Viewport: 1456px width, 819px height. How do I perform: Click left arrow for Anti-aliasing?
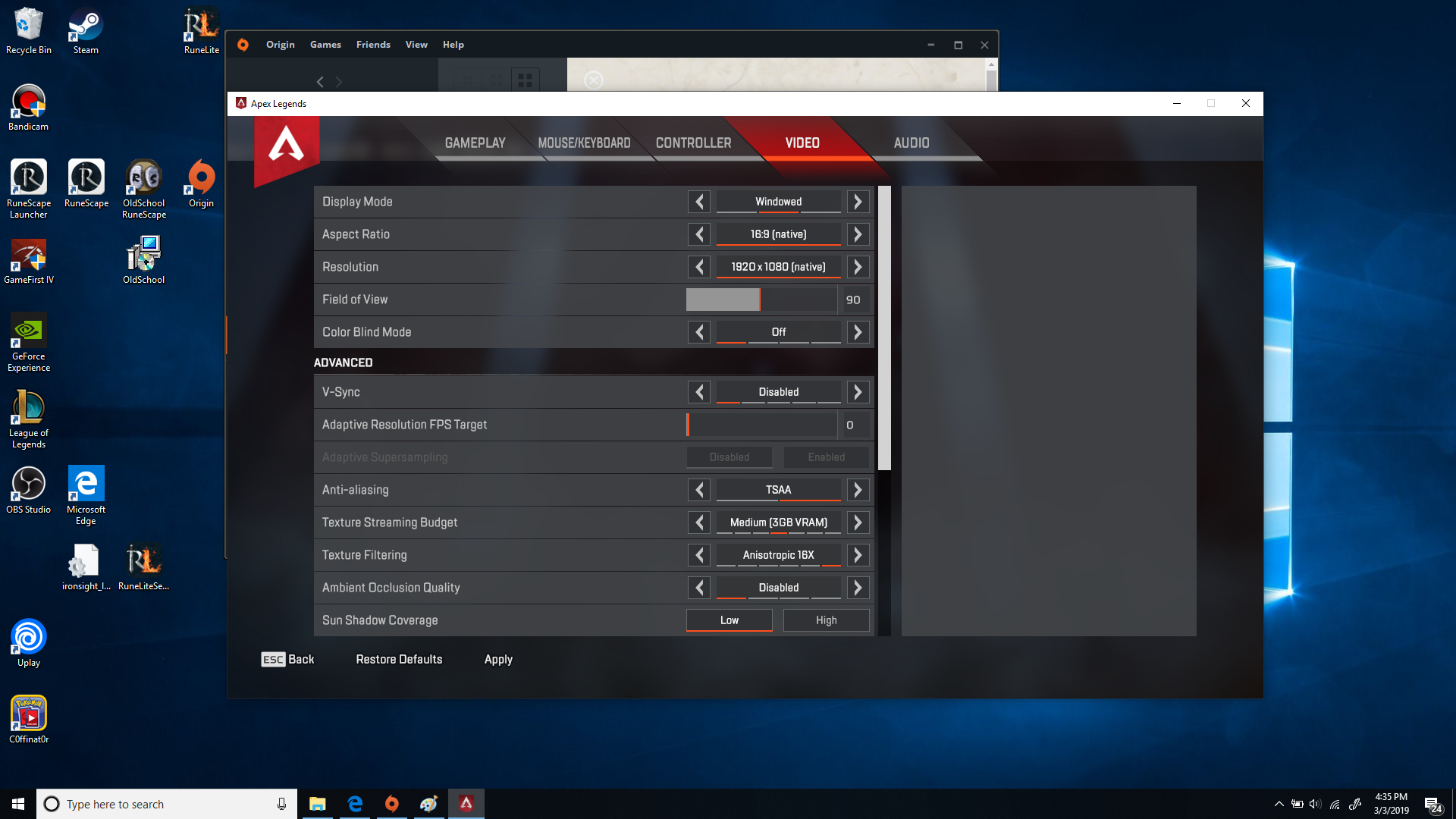[x=699, y=490]
